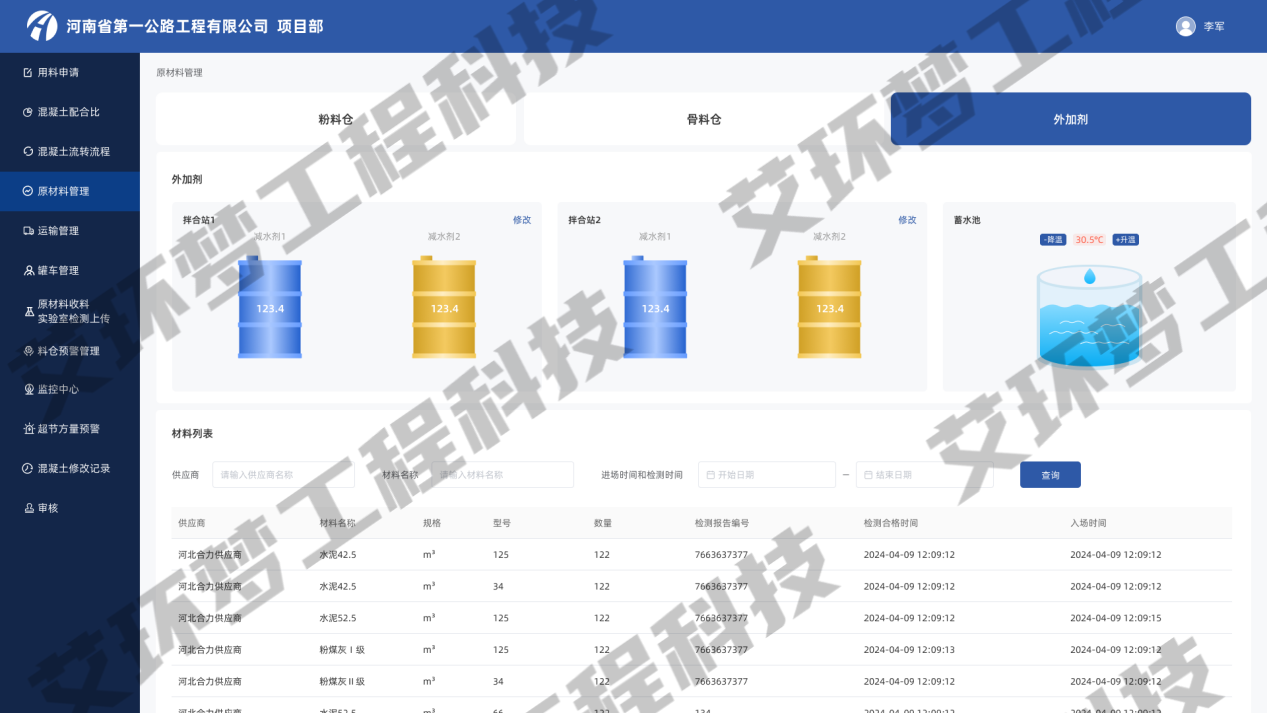This screenshot has width=1267, height=713.
Task: Click yellow 减水剂2 barrel in 拌合站2
Action: (830, 307)
